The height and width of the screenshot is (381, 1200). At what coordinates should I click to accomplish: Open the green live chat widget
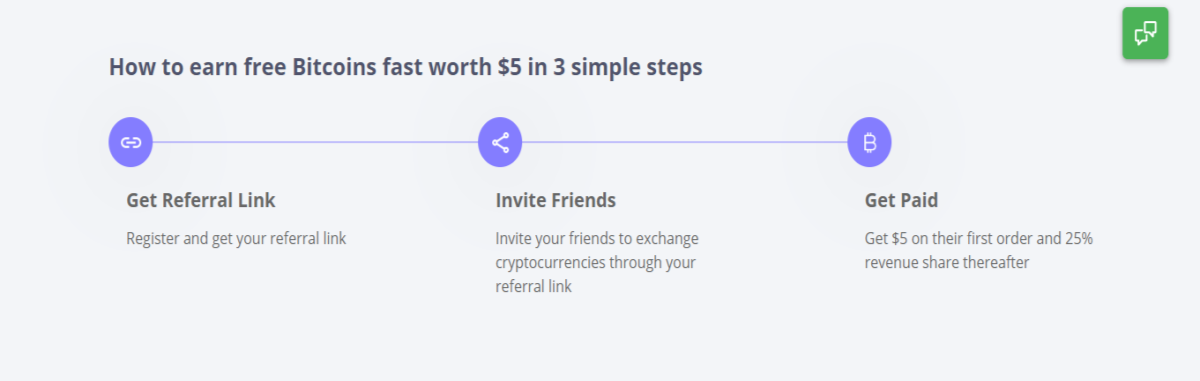1145,33
